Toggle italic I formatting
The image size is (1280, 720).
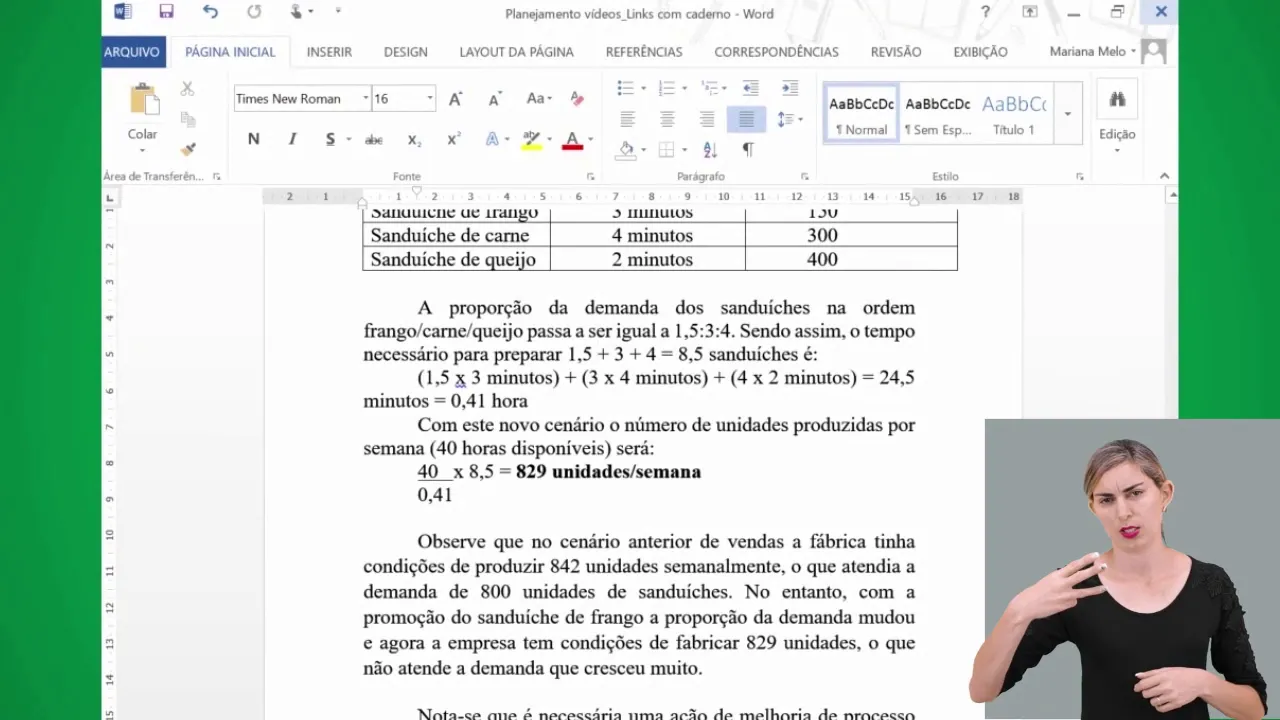[292, 139]
